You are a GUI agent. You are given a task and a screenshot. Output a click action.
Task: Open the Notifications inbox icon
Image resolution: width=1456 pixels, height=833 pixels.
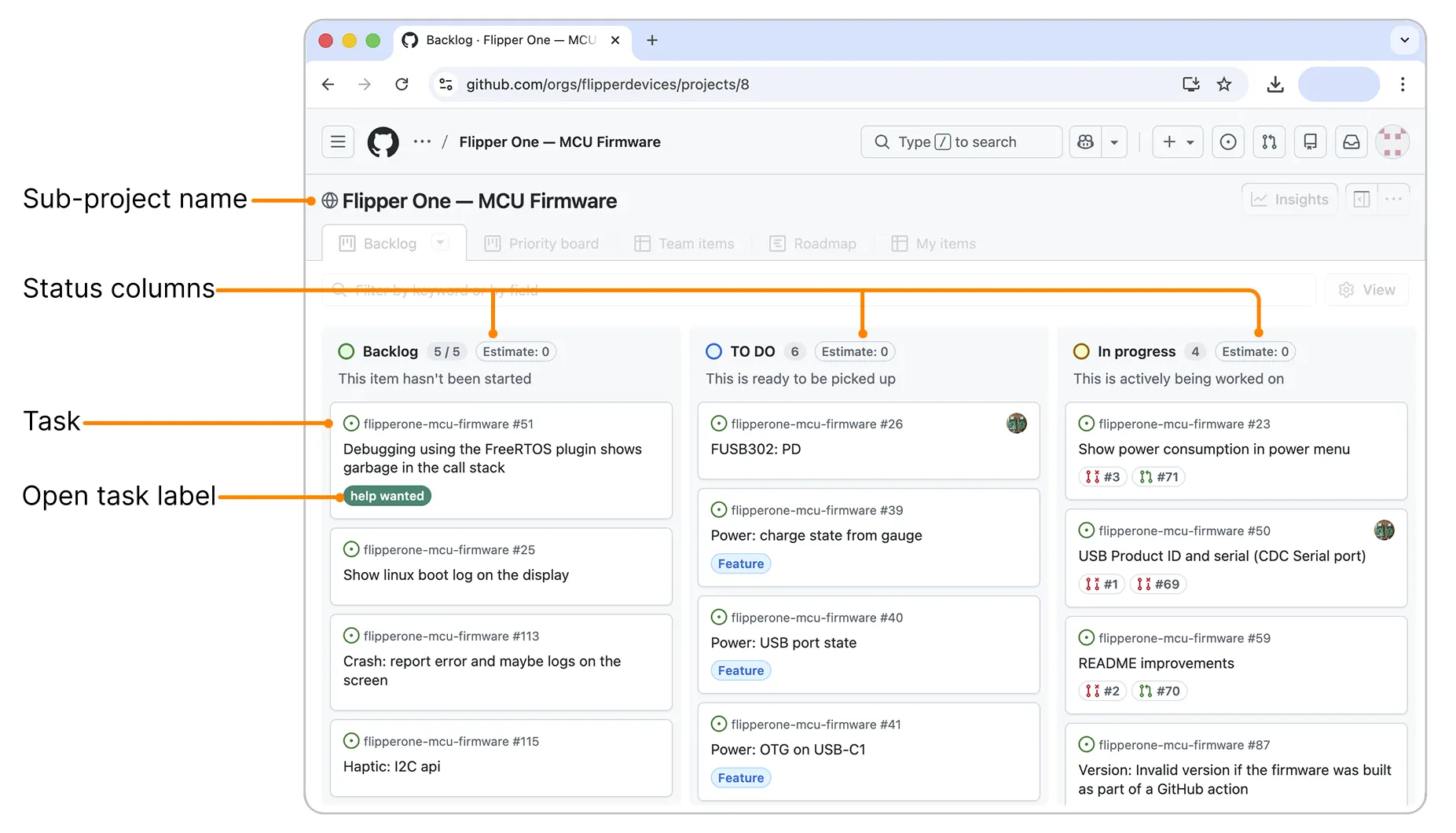pyautogui.click(x=1351, y=142)
